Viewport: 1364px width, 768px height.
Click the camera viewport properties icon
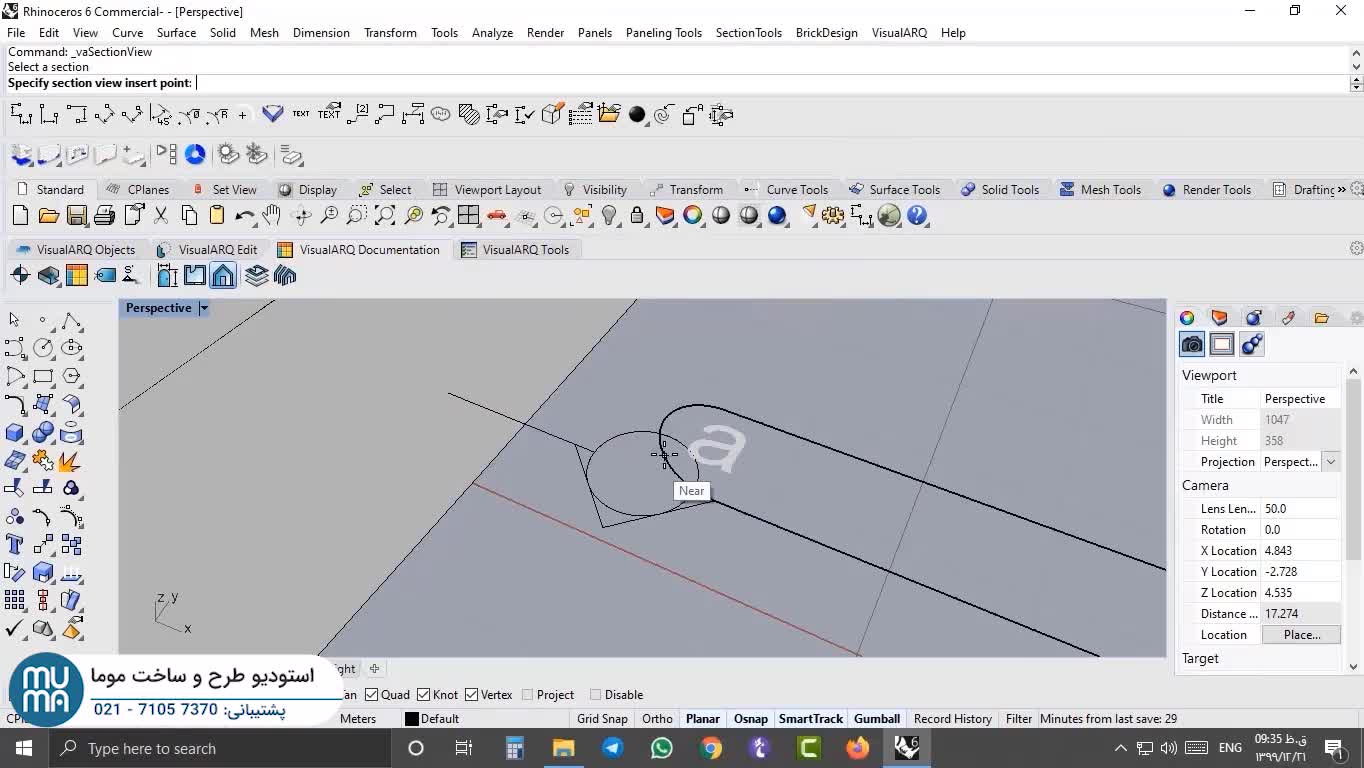pos(1192,345)
